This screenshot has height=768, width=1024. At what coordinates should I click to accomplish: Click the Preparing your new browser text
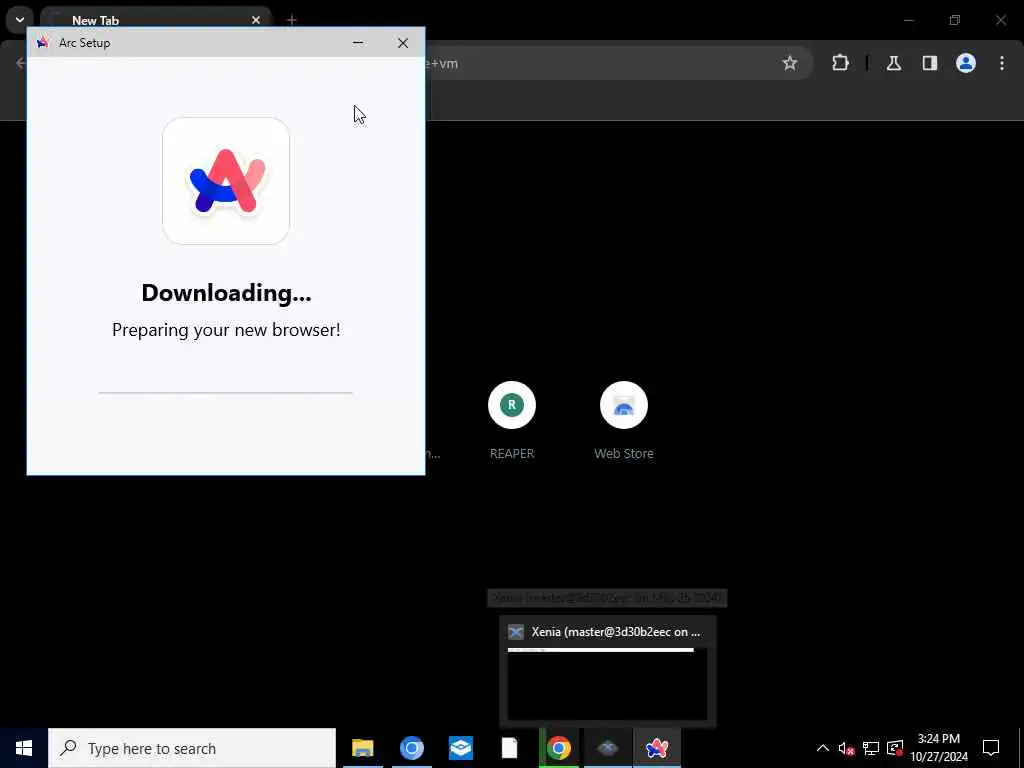(226, 330)
